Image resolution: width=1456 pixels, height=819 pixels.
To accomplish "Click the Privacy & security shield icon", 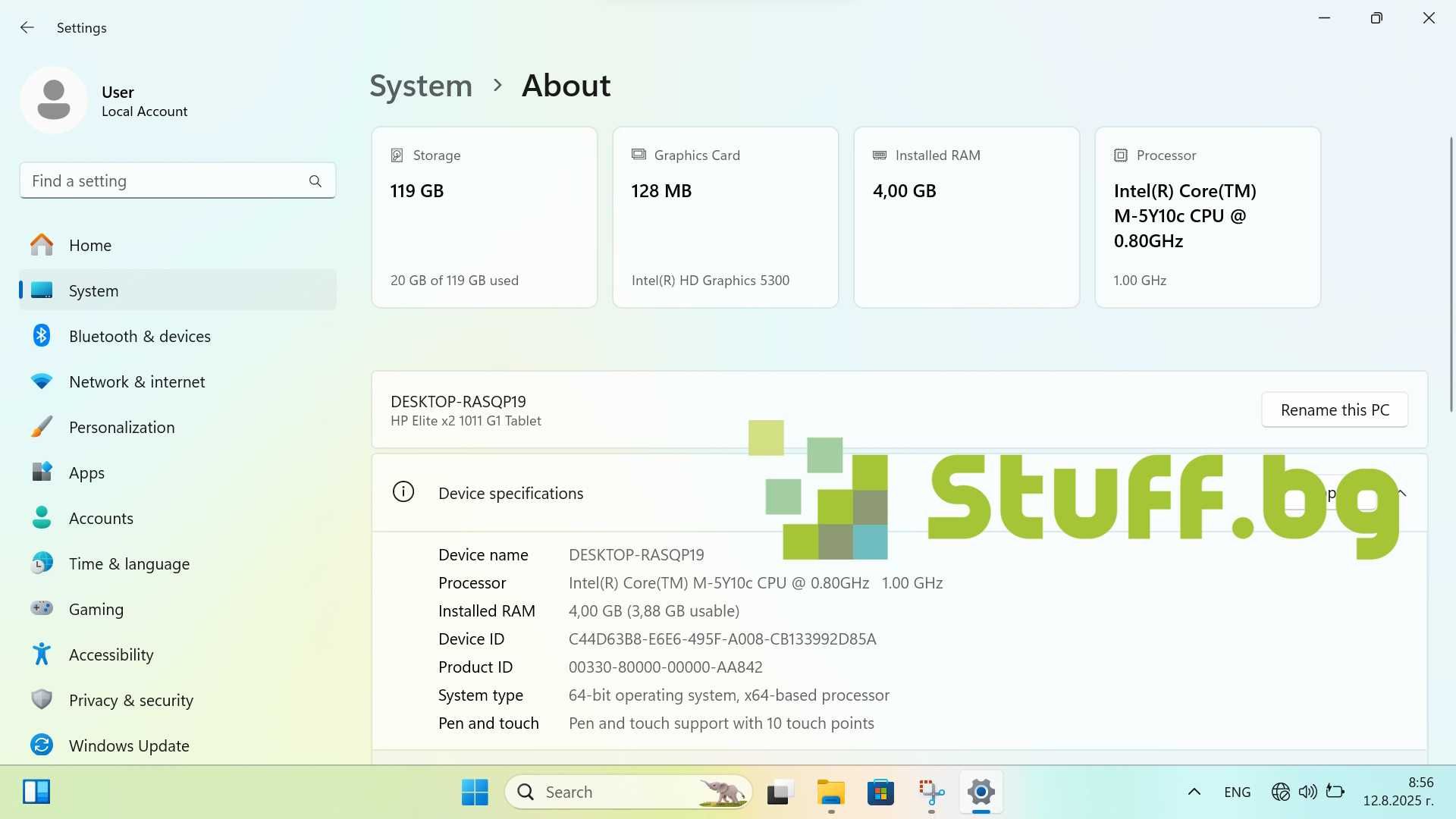I will [x=42, y=699].
